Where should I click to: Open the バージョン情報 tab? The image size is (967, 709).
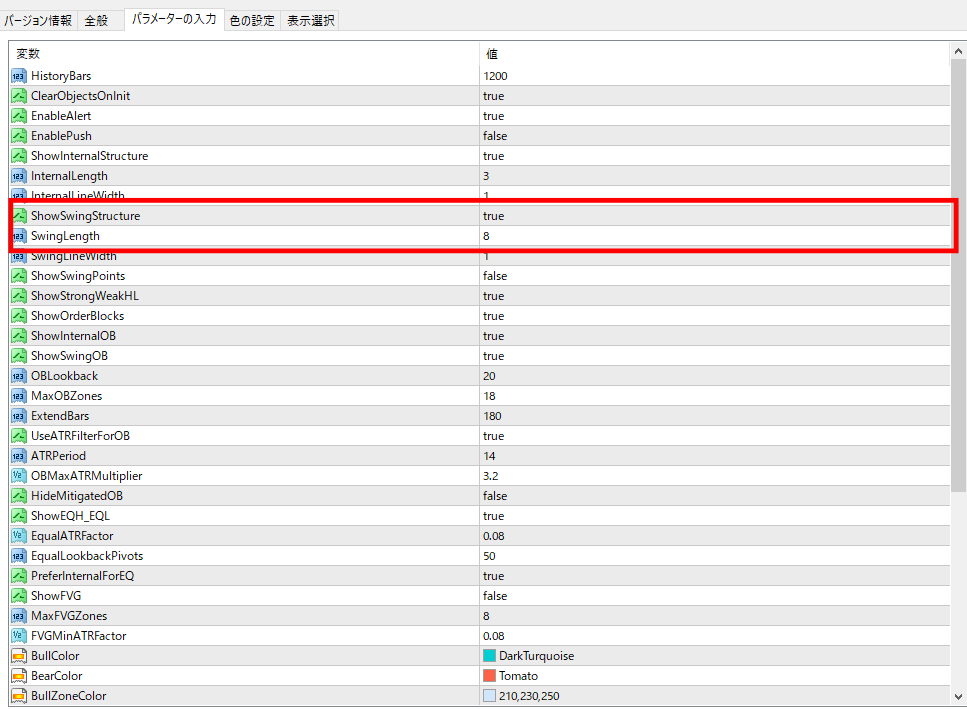tap(38, 20)
